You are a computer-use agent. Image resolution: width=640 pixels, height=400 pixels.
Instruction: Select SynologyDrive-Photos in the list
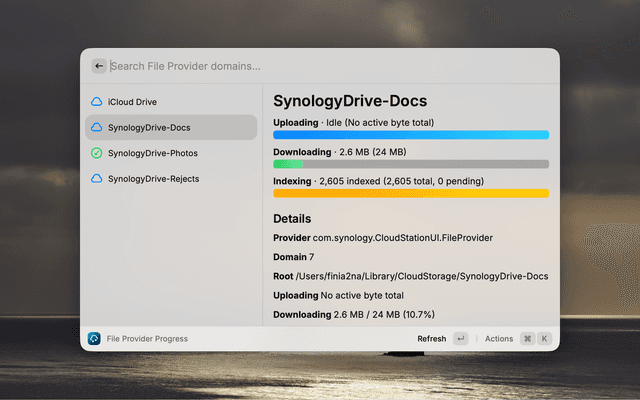171,153
